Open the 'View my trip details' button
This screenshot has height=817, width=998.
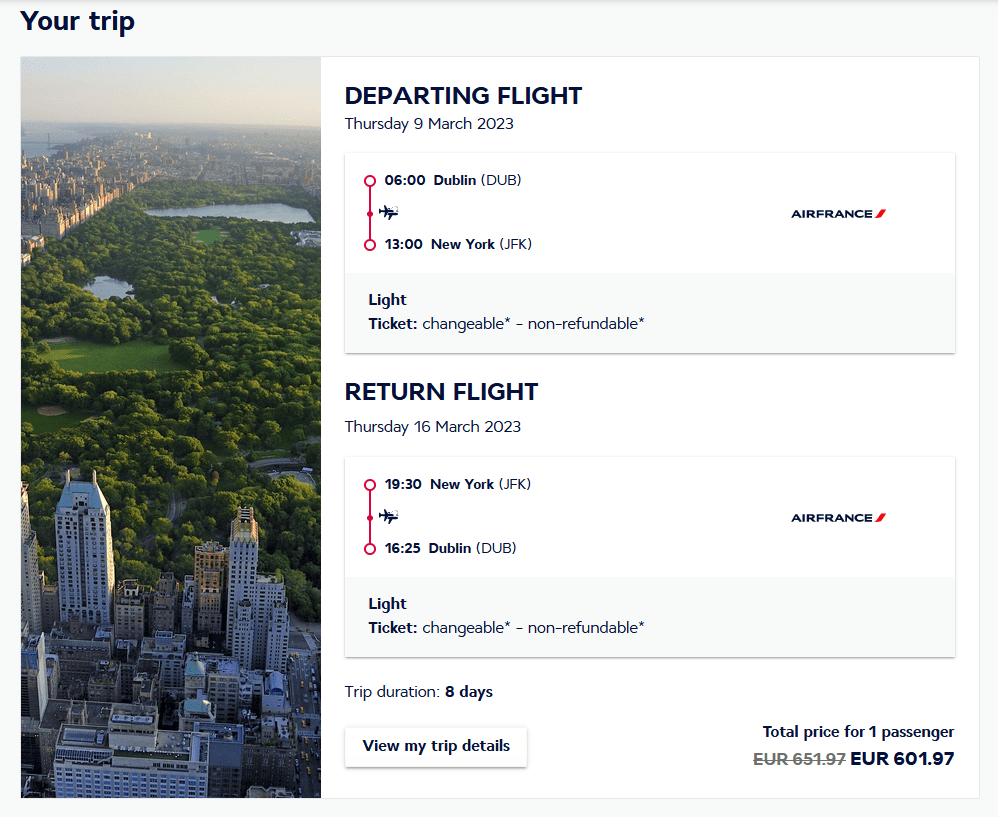tap(435, 746)
